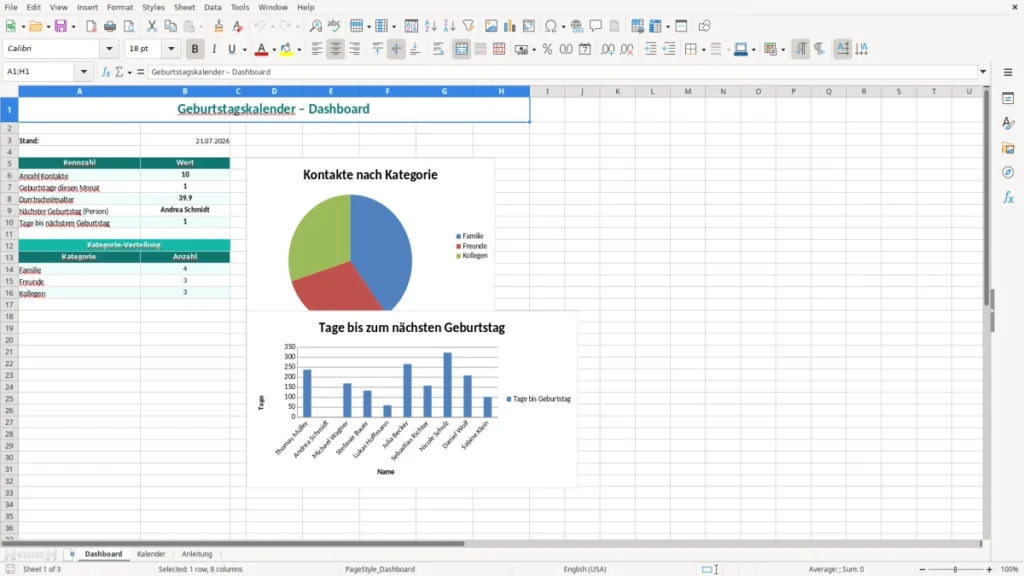Toggle Center Horizontally alignment

pyautogui.click(x=336, y=49)
